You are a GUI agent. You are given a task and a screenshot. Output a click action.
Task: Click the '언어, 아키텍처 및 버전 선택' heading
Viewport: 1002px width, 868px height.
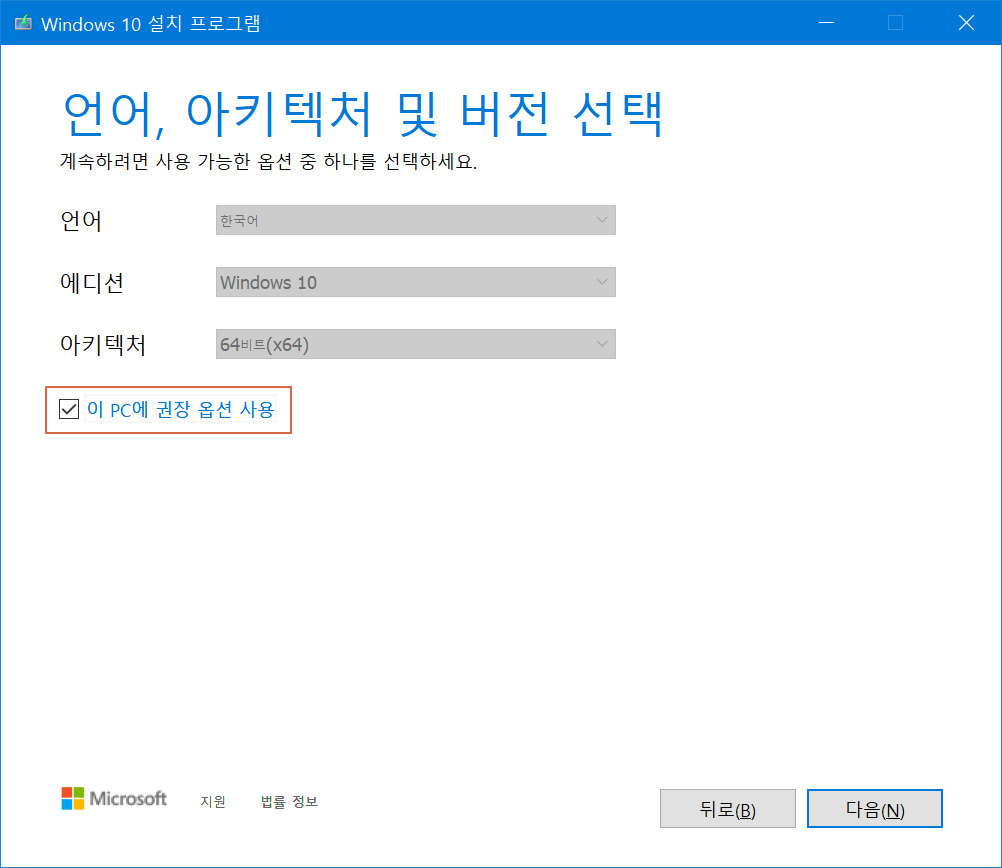[x=362, y=114]
